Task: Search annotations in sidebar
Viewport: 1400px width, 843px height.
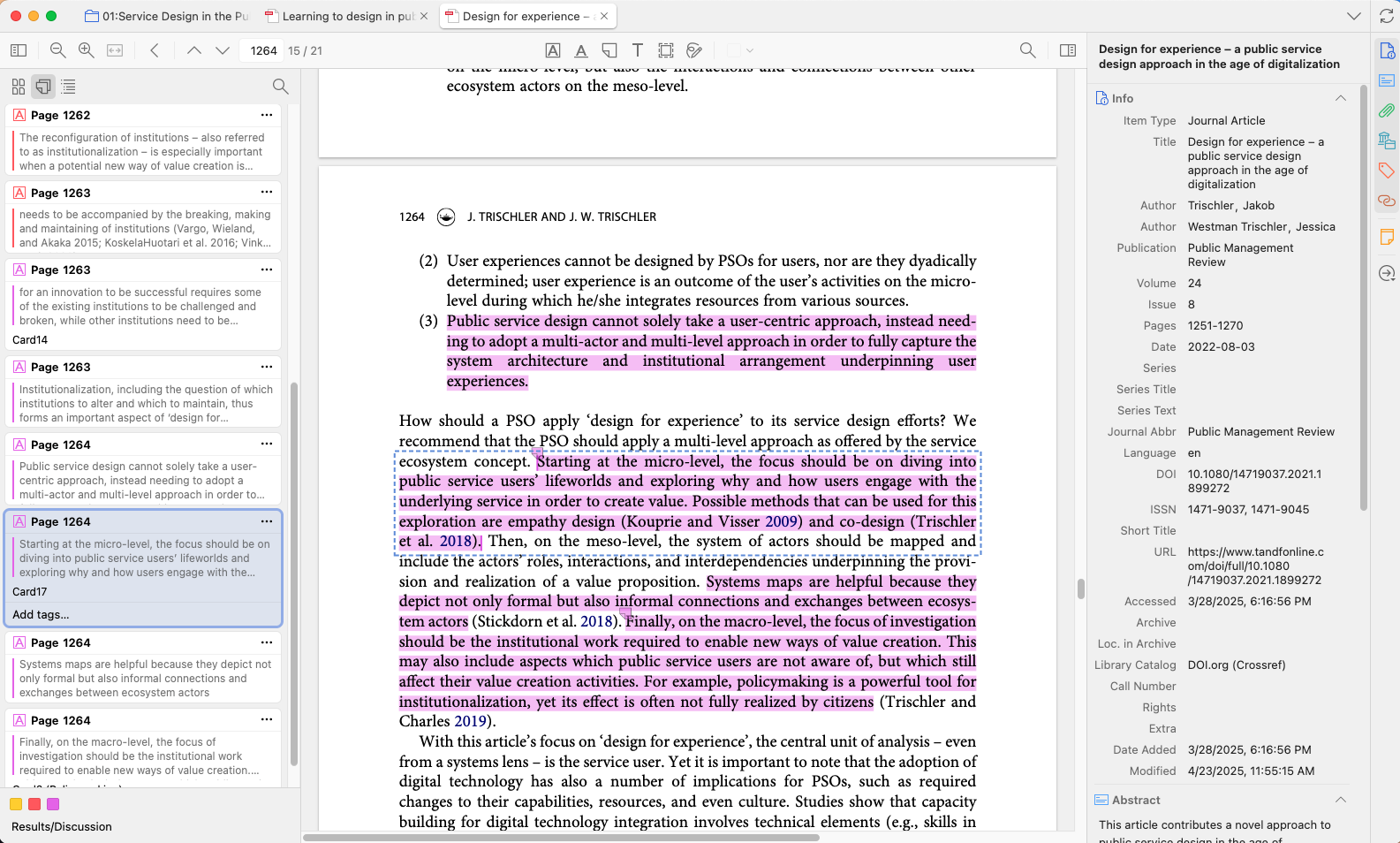Action: pyautogui.click(x=280, y=87)
